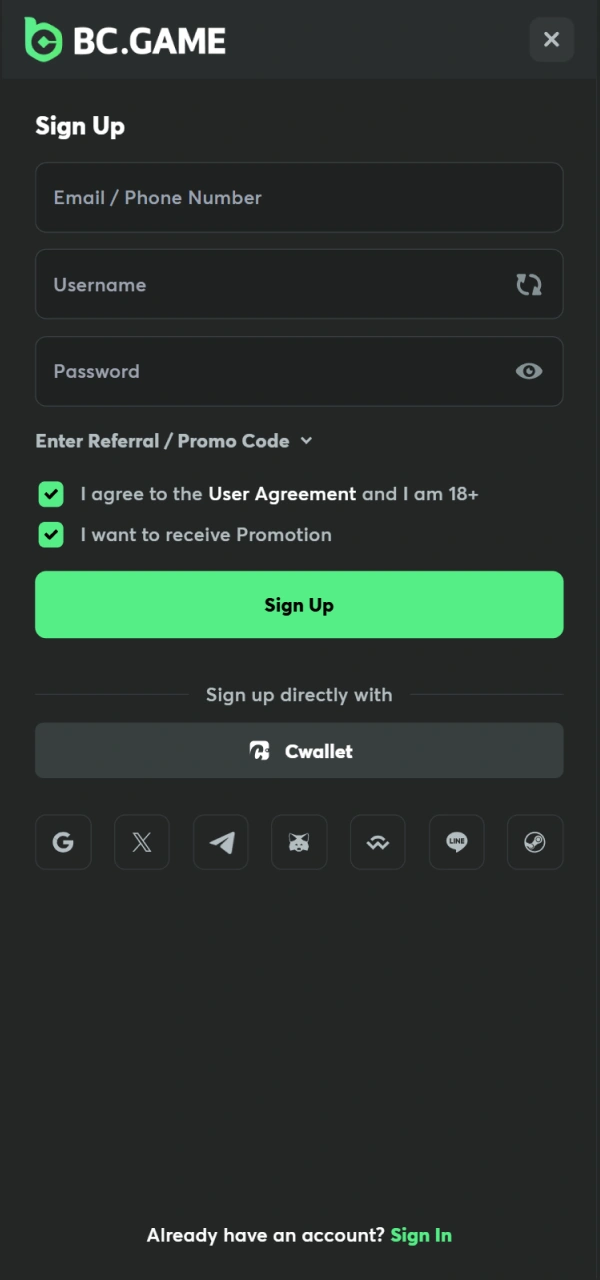Sign up with Google
The height and width of the screenshot is (1280, 600).
click(x=63, y=842)
